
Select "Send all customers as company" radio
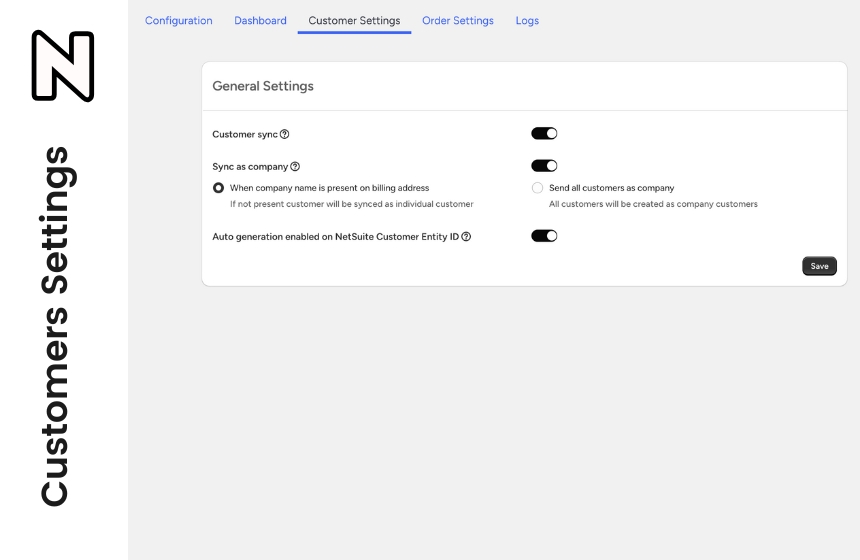coord(538,188)
